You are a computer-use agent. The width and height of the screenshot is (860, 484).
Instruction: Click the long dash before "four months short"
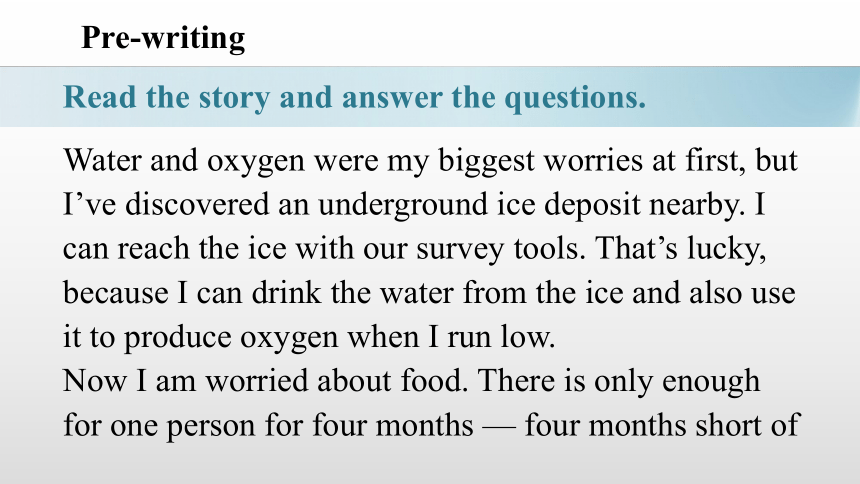pyautogui.click(x=499, y=427)
